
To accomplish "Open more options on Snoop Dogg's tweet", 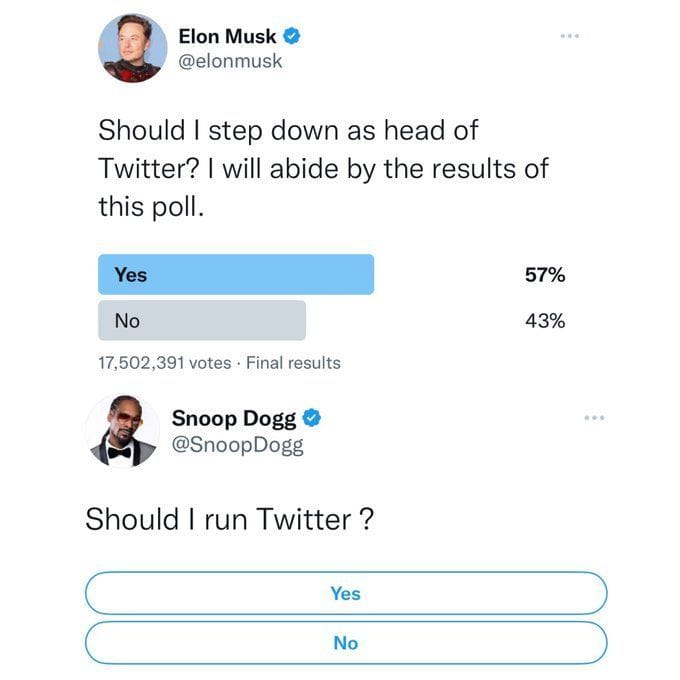I will click(594, 417).
